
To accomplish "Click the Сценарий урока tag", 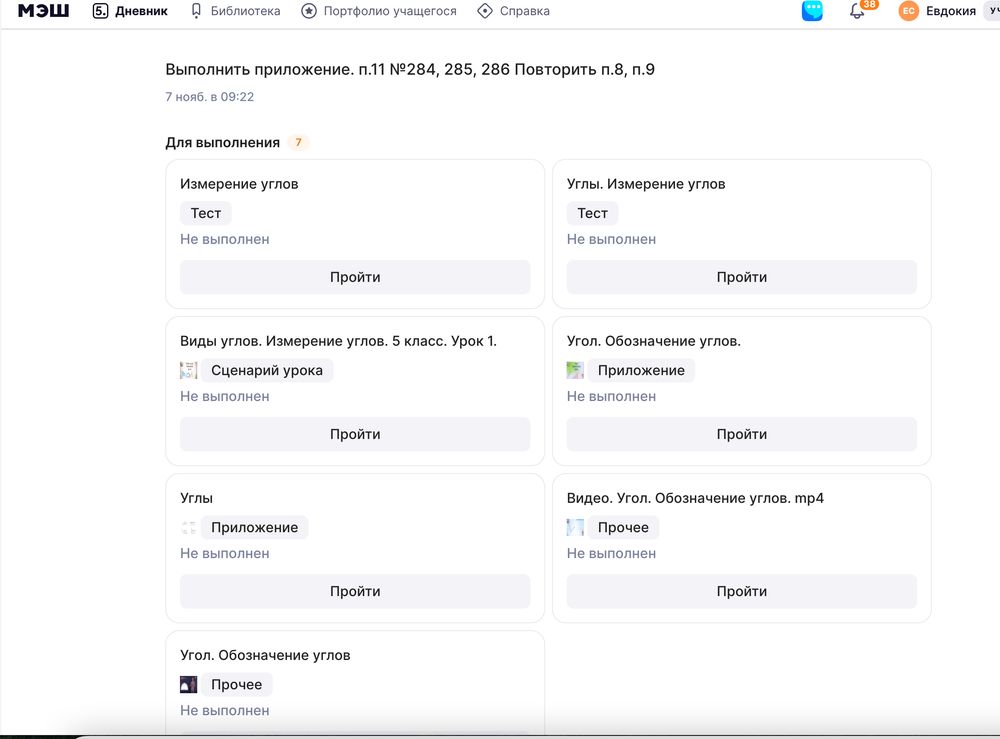I will click(267, 370).
